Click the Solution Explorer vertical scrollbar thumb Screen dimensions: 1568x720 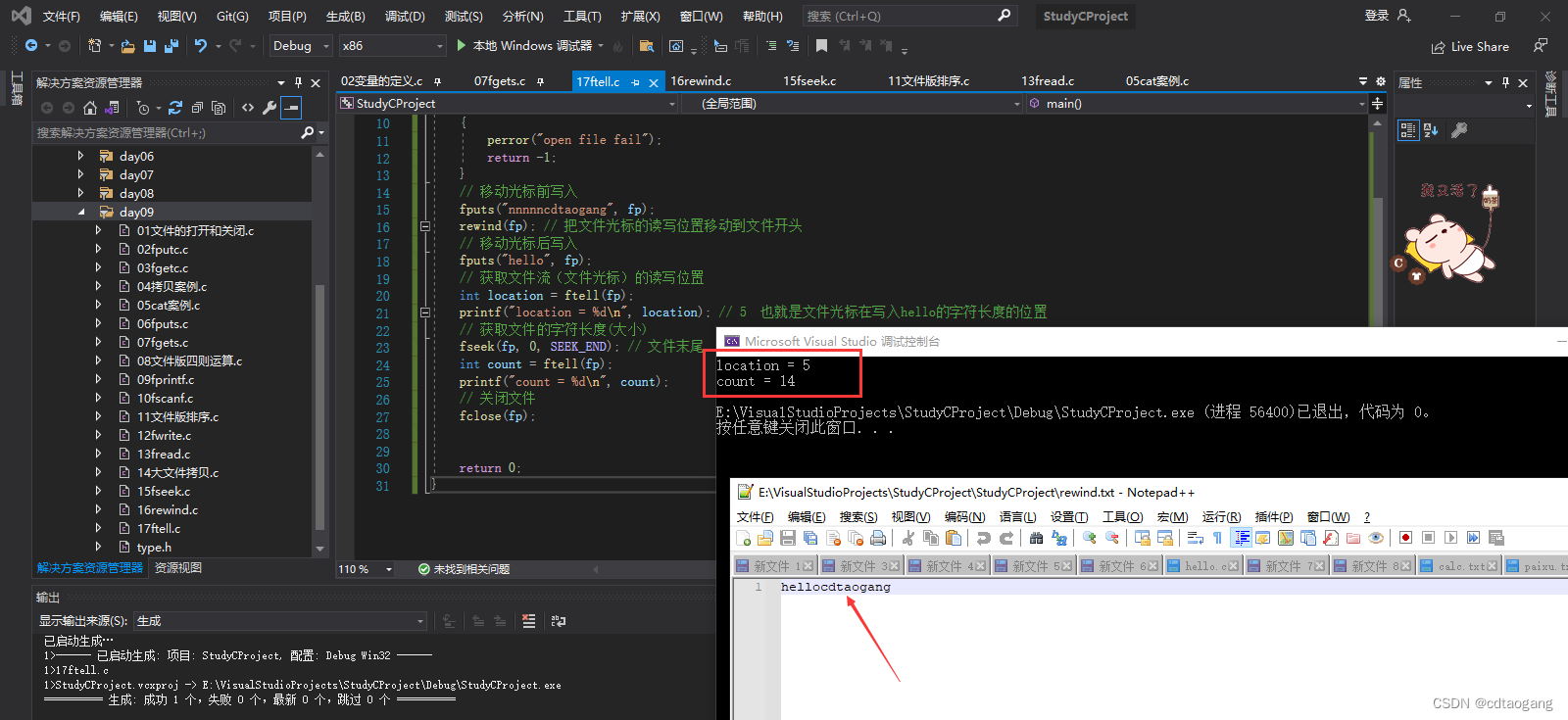click(319, 407)
